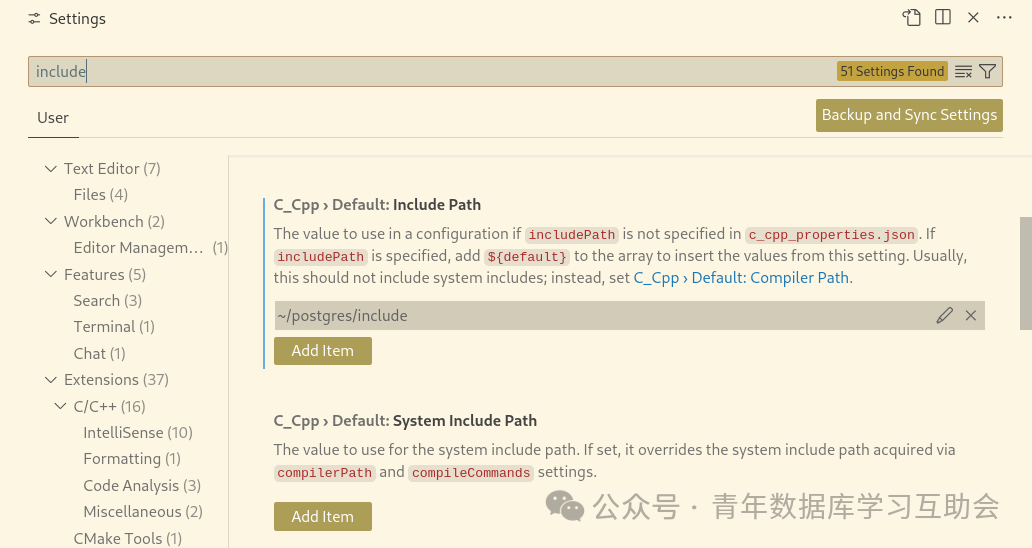Select the User settings tab
This screenshot has height=548, width=1032.
click(53, 118)
